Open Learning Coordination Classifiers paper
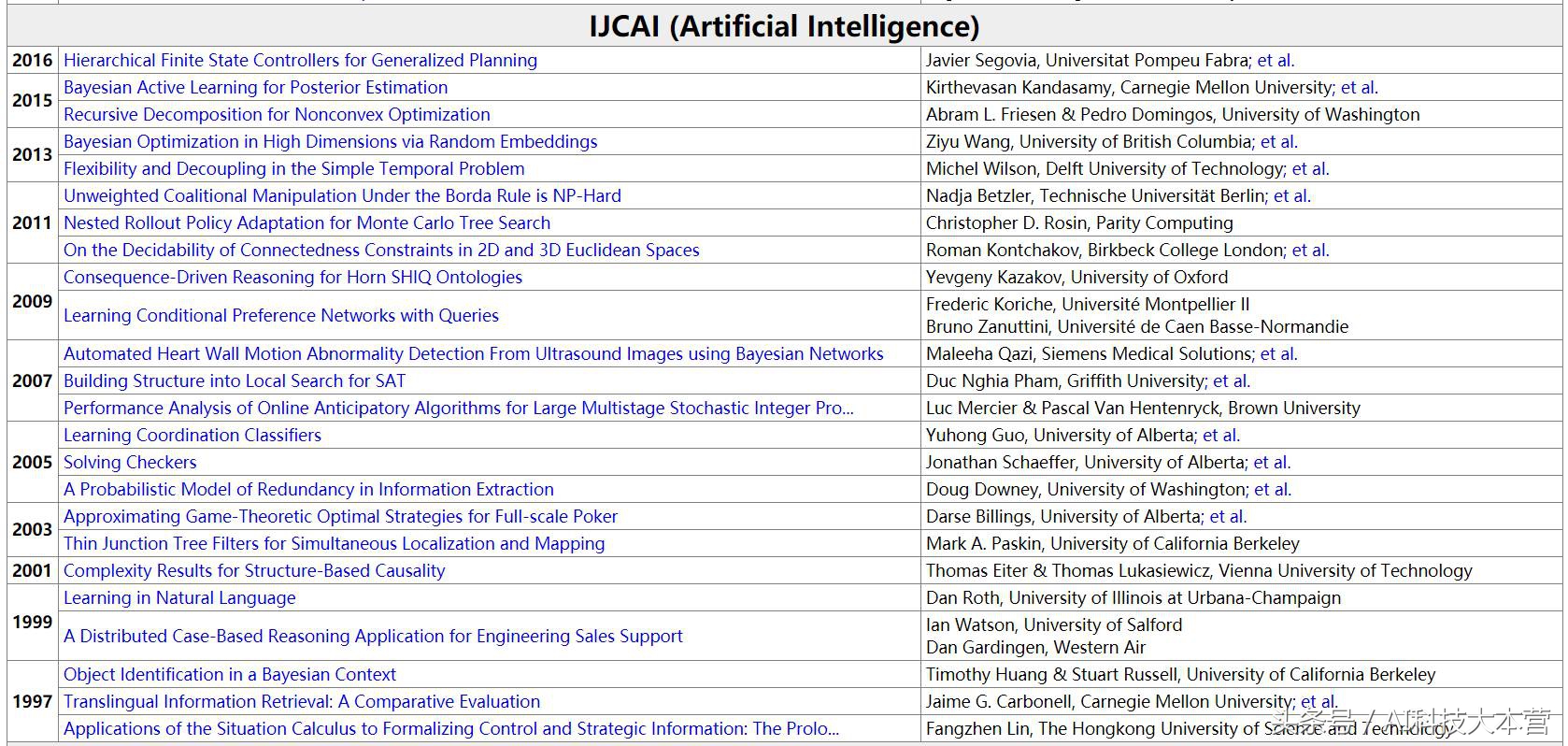This screenshot has width=1568, height=746. 192,436
